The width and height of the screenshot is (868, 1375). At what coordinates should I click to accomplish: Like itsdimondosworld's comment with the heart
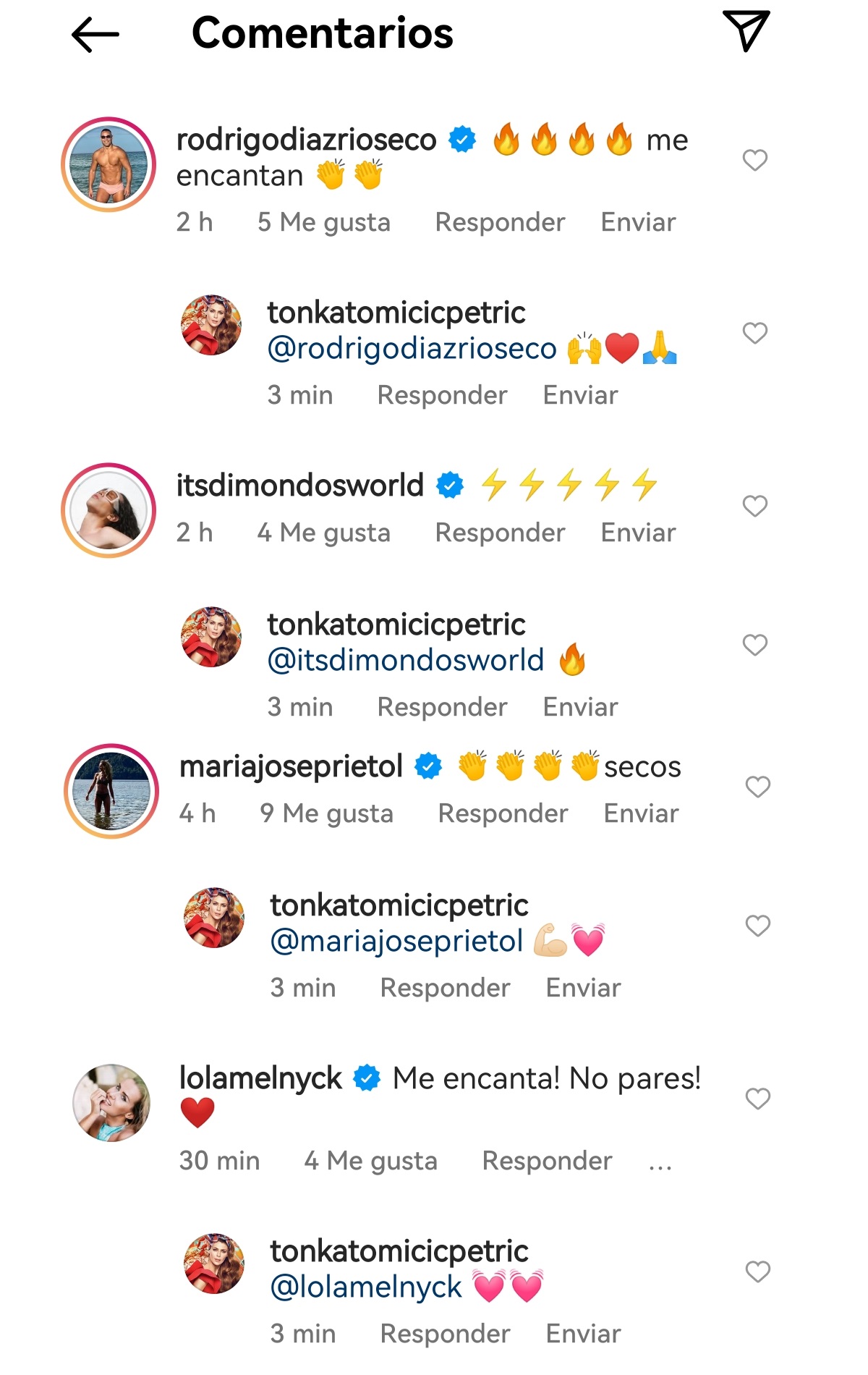click(755, 505)
